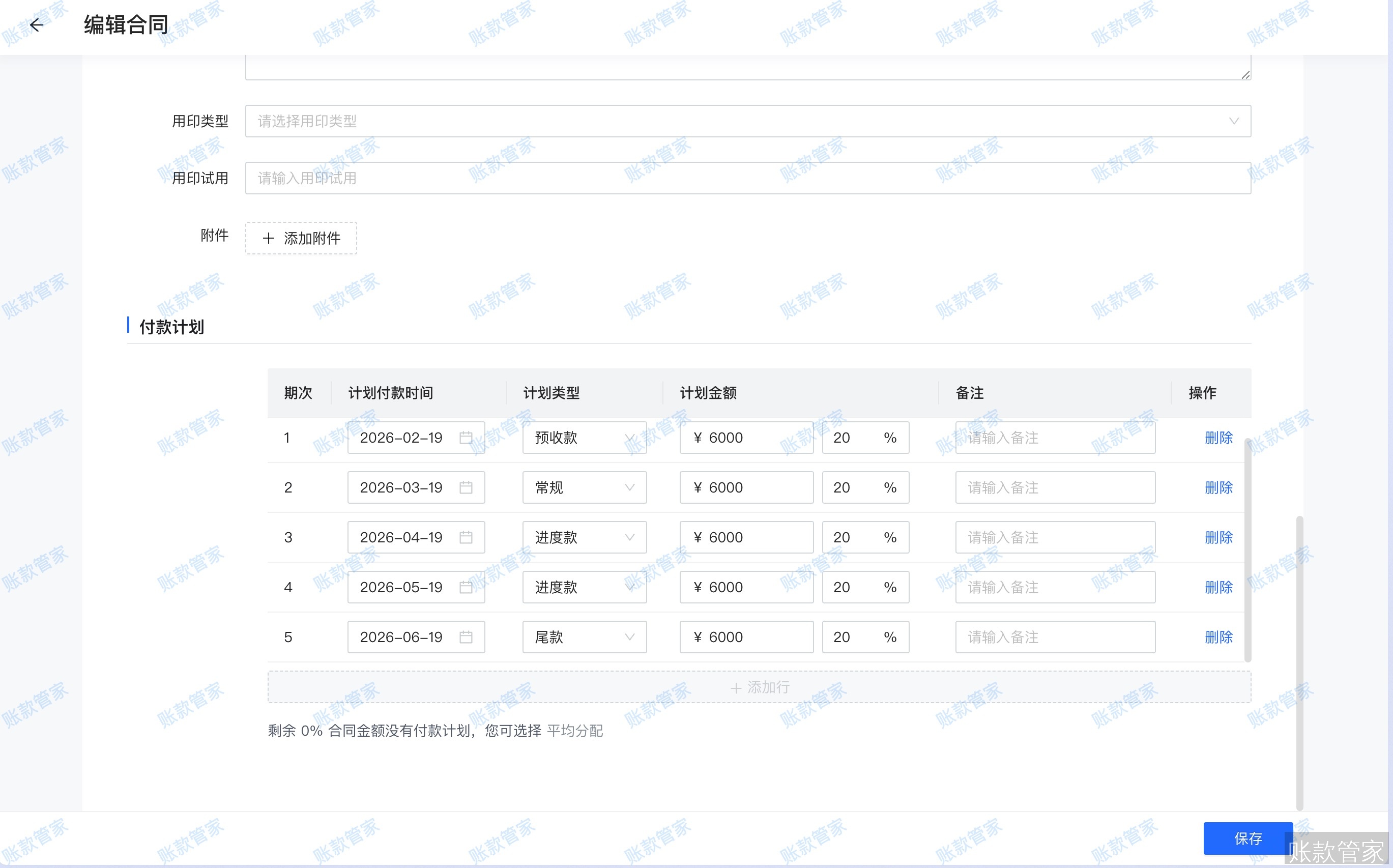Screen dimensions: 1393x868
Task: Open the calendar picker for the 2026-04-19 date
Action: point(466,537)
